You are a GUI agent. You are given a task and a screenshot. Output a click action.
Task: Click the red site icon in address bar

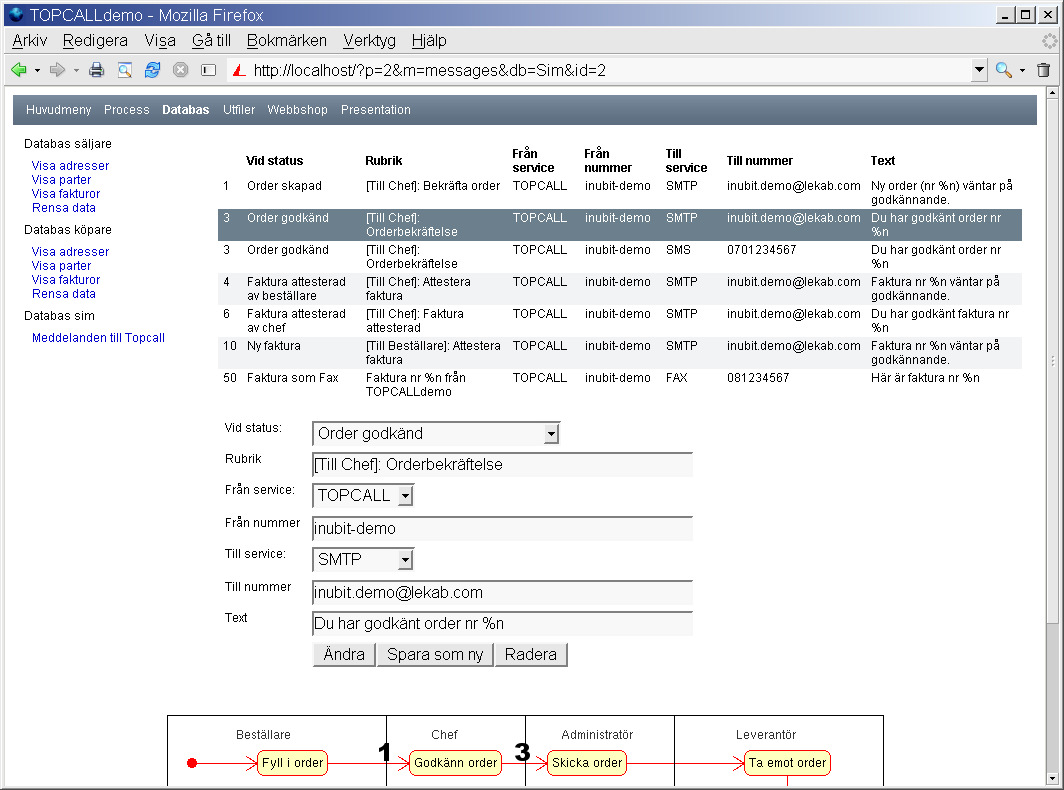point(239,70)
